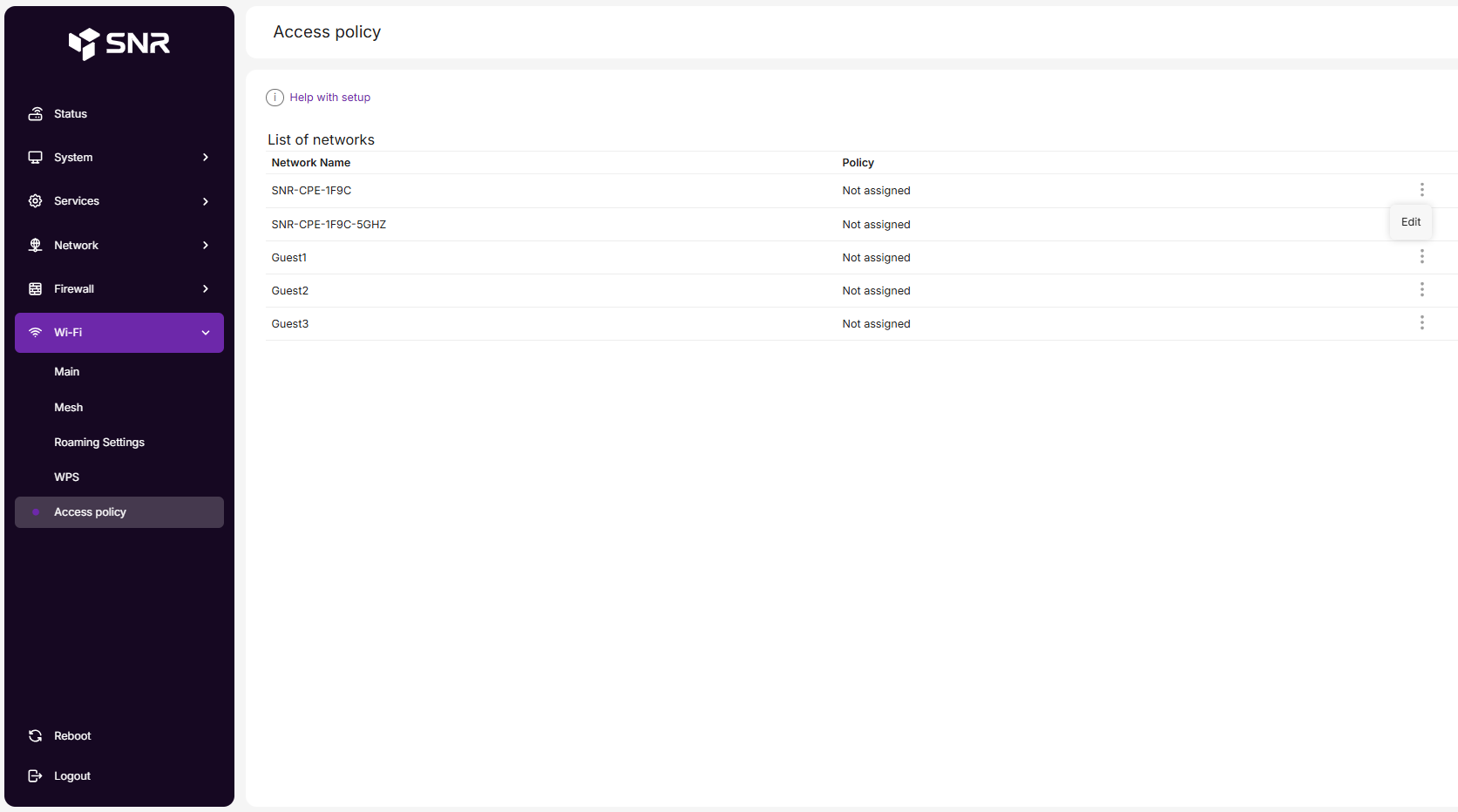Open three-dot menu for Guest3 network

(x=1421, y=323)
